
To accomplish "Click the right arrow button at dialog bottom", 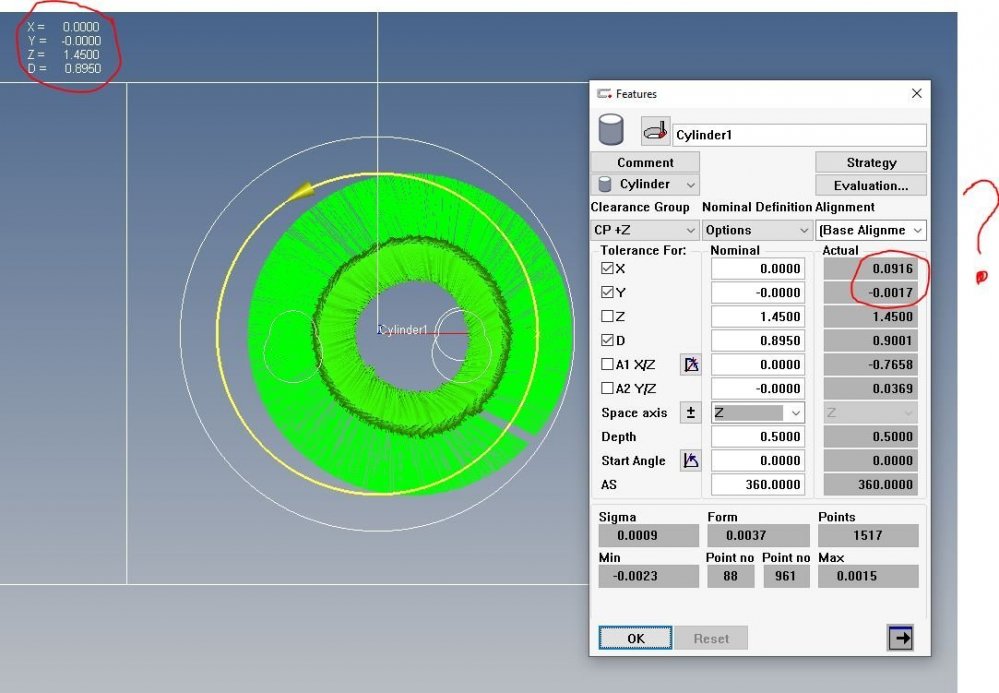I will point(900,638).
